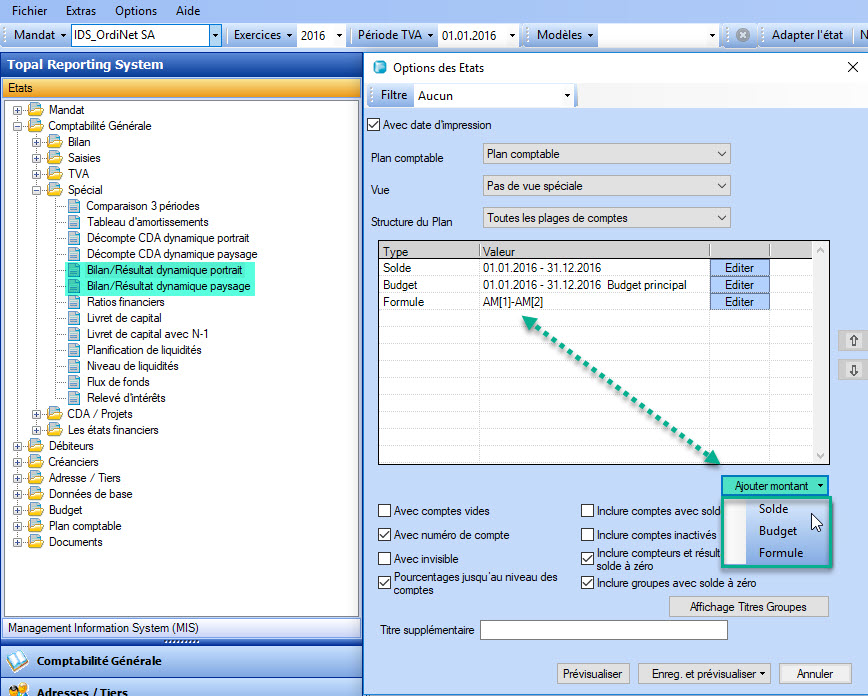Click the Budget folder icon in tree
This screenshot has height=696, width=868.
(36, 510)
